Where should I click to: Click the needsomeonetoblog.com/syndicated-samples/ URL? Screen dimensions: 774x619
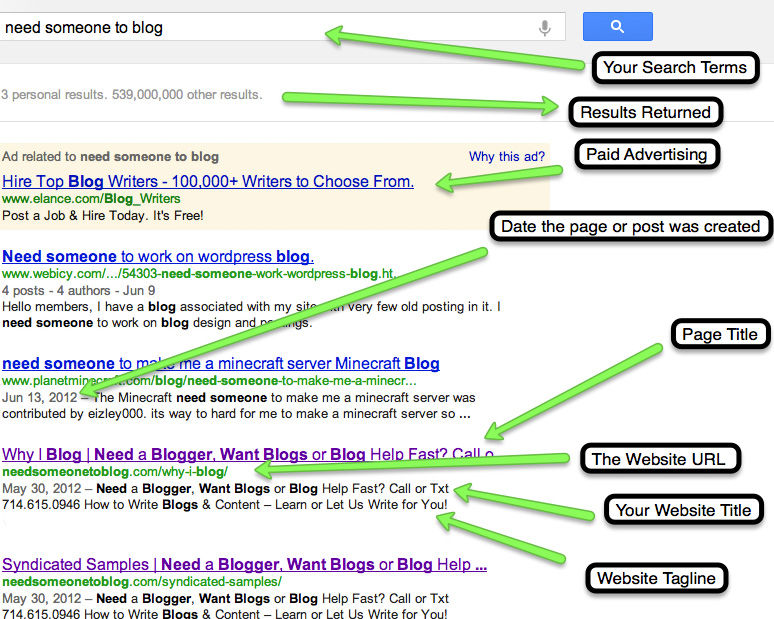[x=141, y=581]
